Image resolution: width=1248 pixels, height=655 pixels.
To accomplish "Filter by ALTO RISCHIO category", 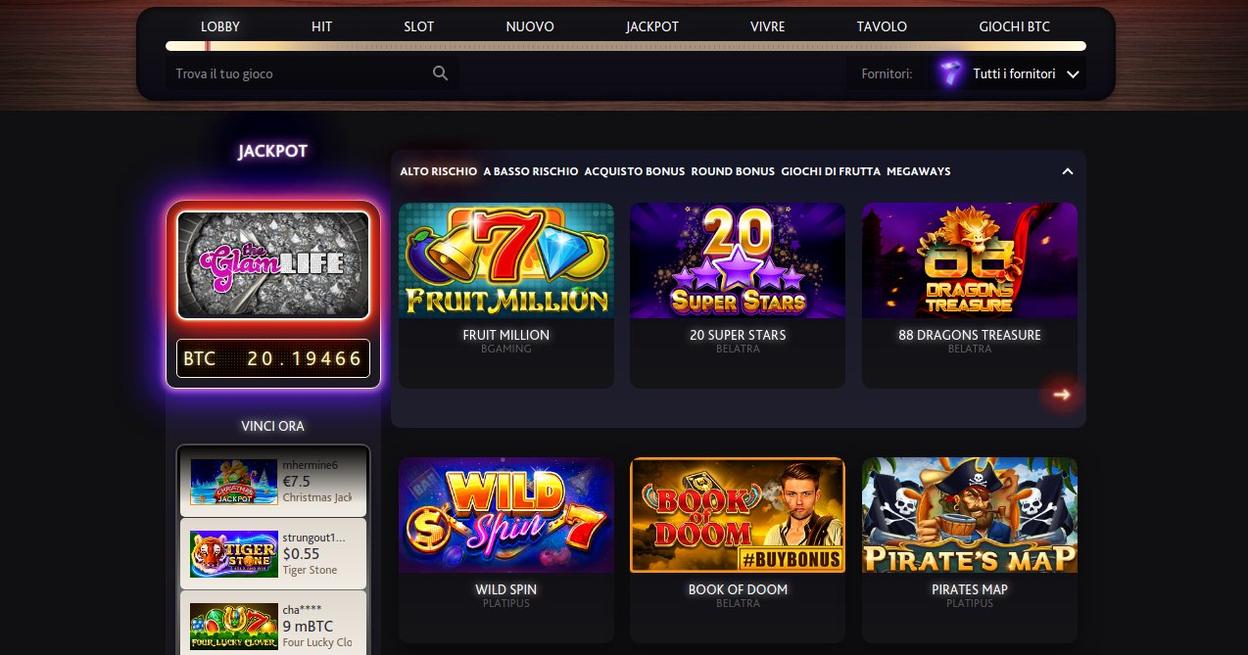I will [438, 171].
